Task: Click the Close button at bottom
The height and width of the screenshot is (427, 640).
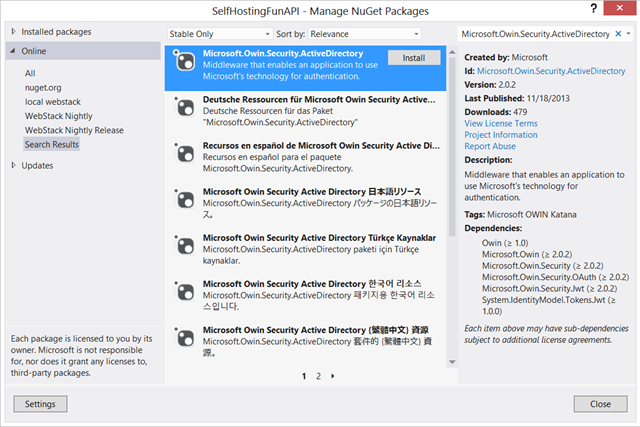Action: click(x=600, y=404)
